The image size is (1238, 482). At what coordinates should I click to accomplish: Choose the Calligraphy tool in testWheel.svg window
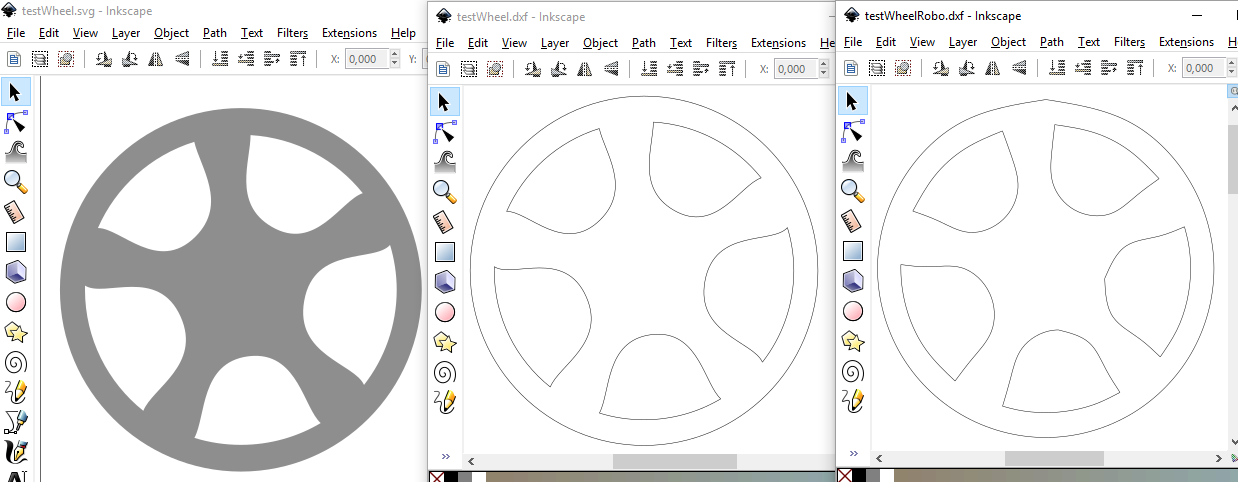tap(15, 451)
